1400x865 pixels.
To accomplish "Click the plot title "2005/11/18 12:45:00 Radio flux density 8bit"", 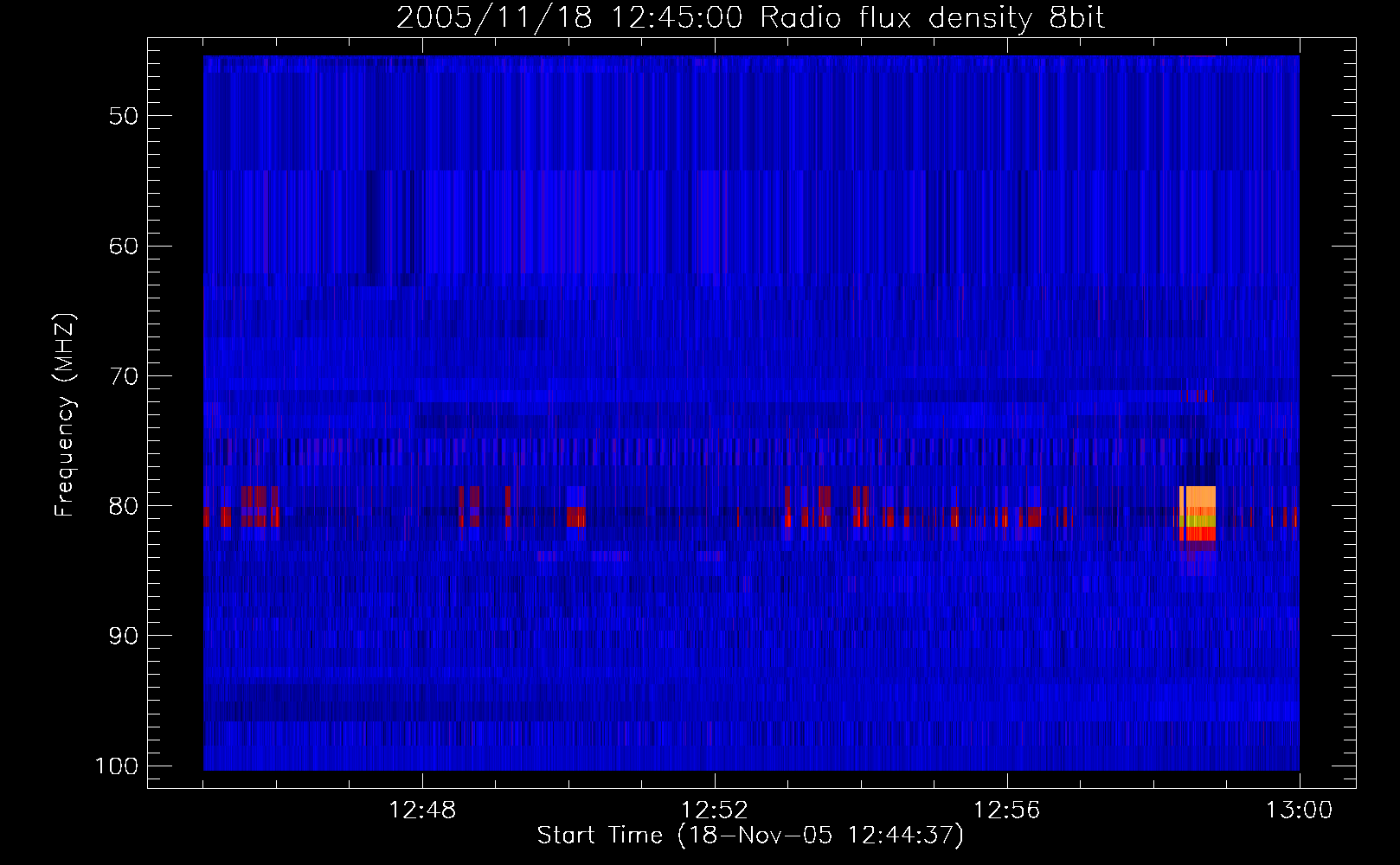I will coord(750,18).
